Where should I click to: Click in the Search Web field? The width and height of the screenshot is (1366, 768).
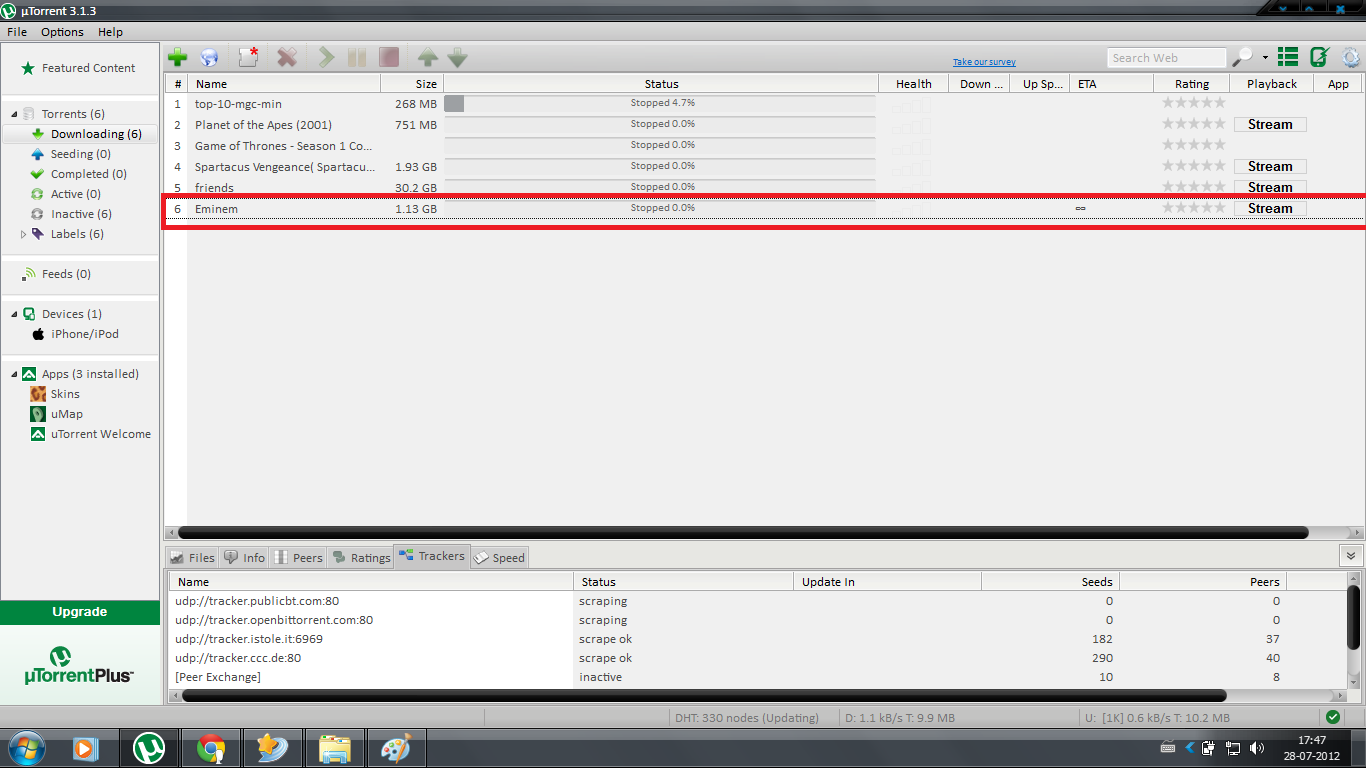[1166, 58]
